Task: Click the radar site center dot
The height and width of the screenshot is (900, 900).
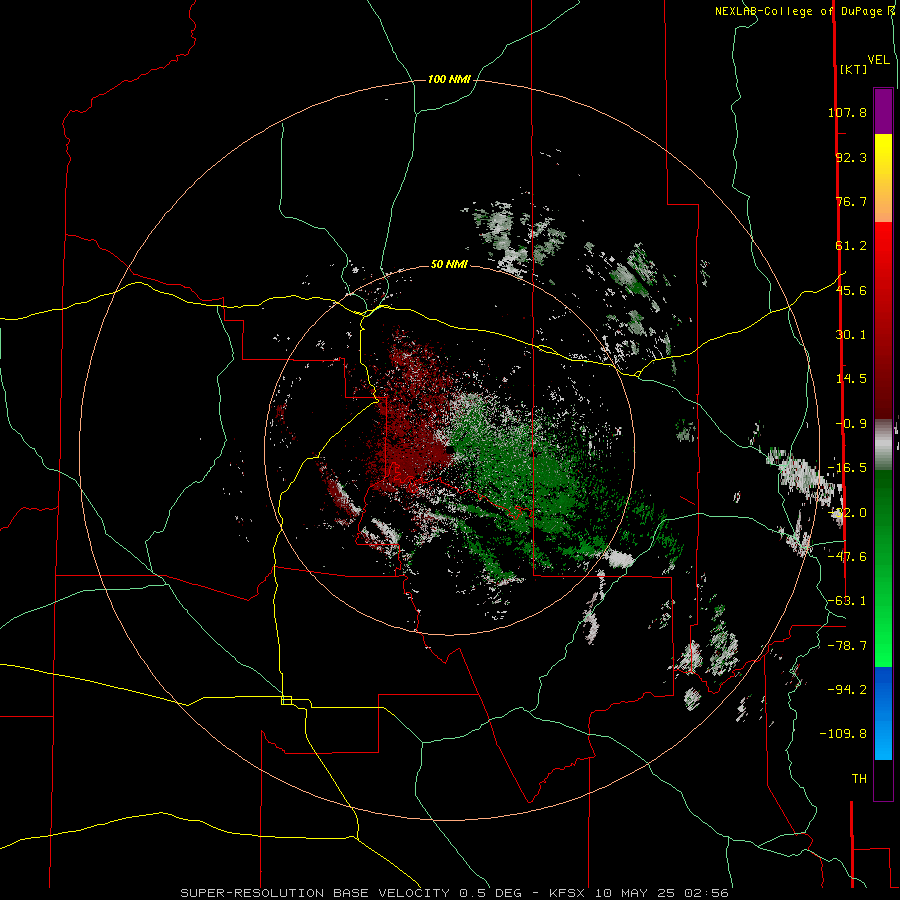Action: click(x=450, y=450)
